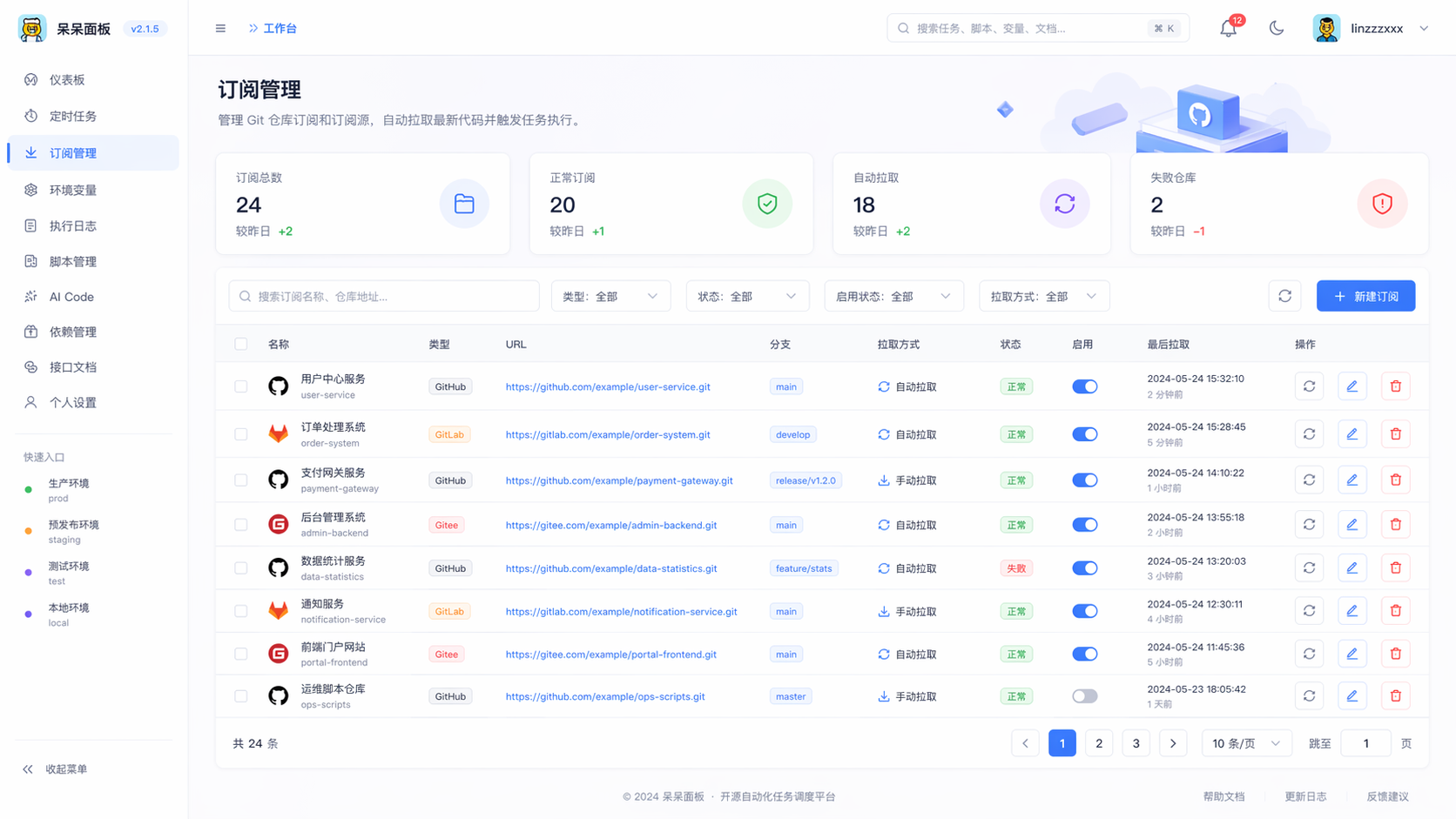This screenshot has height=819, width=1456.
Task: Go to page 2
Action: (x=1099, y=743)
